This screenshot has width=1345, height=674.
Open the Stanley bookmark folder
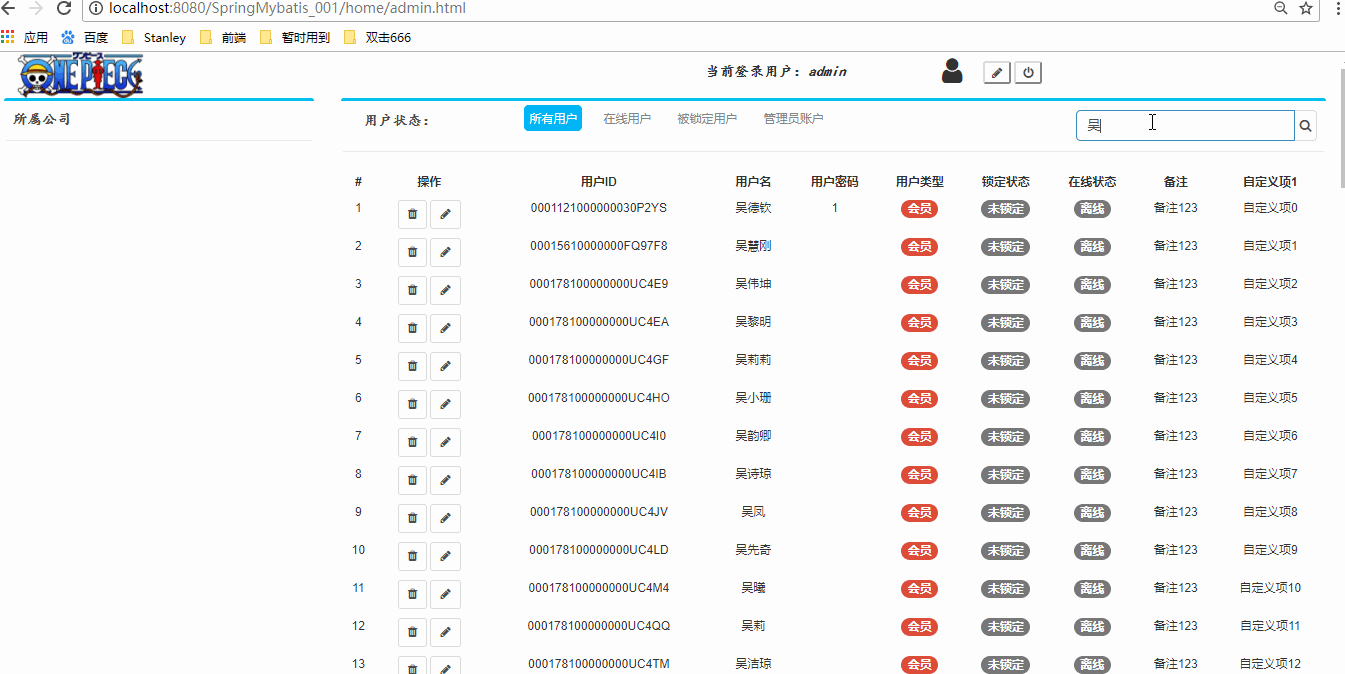click(154, 38)
